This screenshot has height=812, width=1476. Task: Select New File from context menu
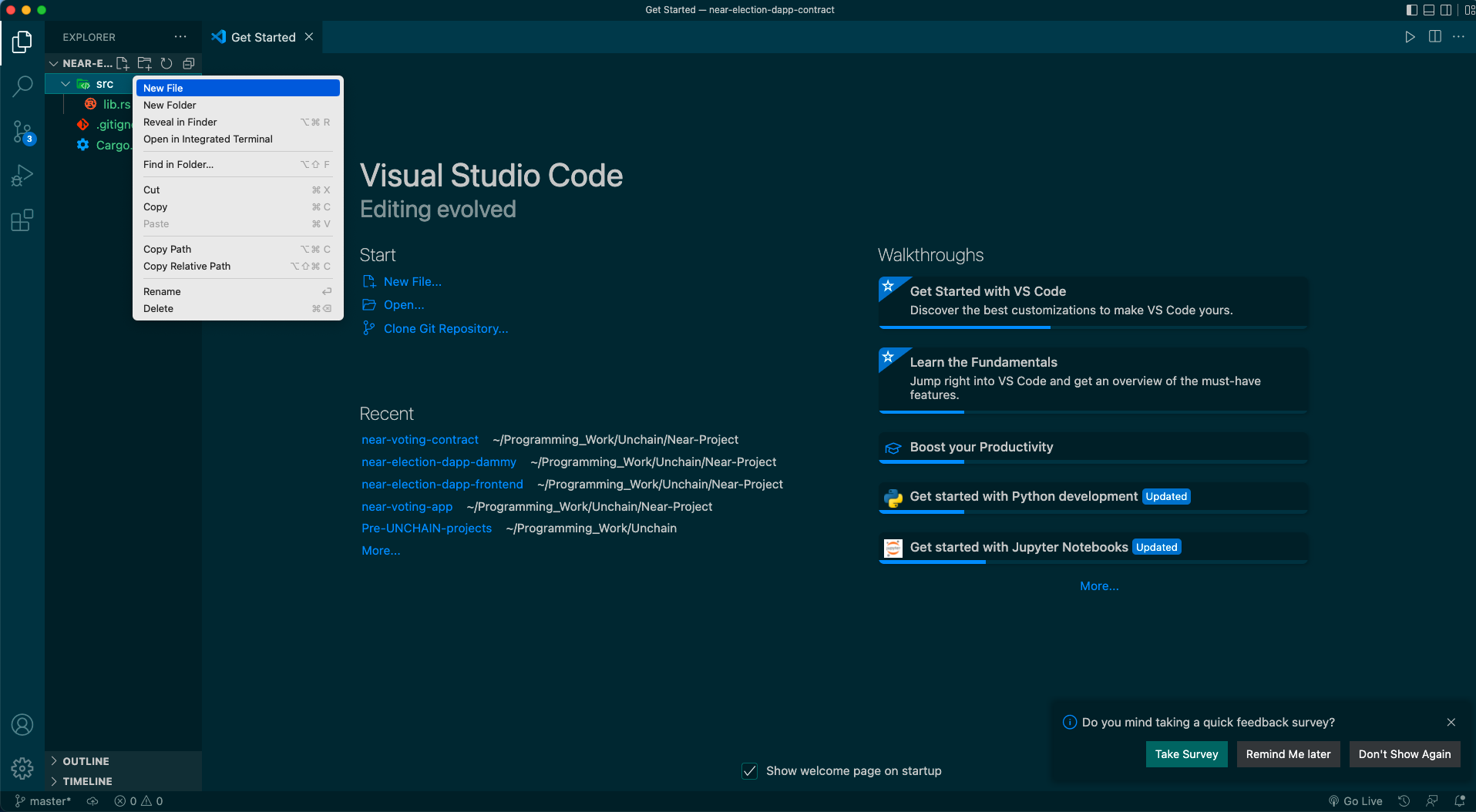tap(238, 88)
